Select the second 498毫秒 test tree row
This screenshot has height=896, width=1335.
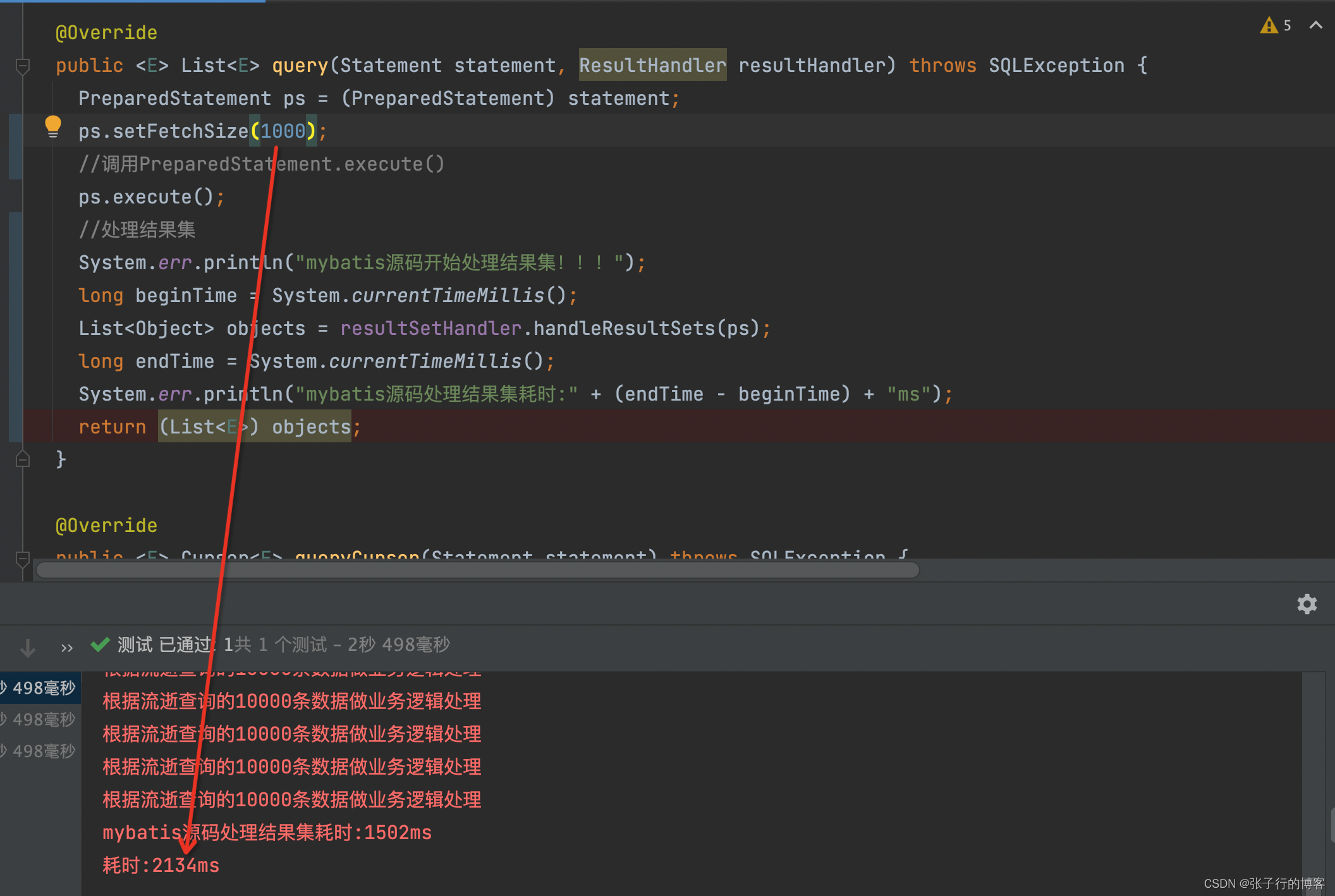pos(40,719)
